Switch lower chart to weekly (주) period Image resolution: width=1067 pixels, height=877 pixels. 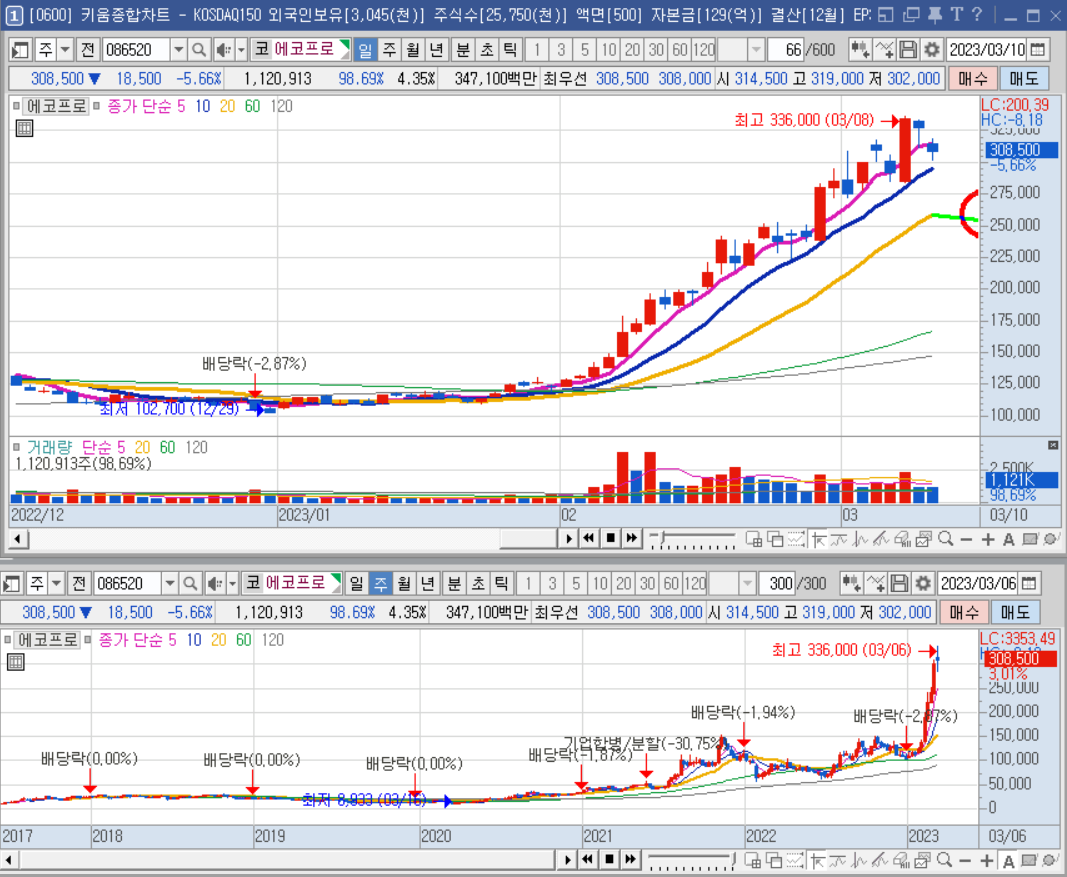click(380, 583)
